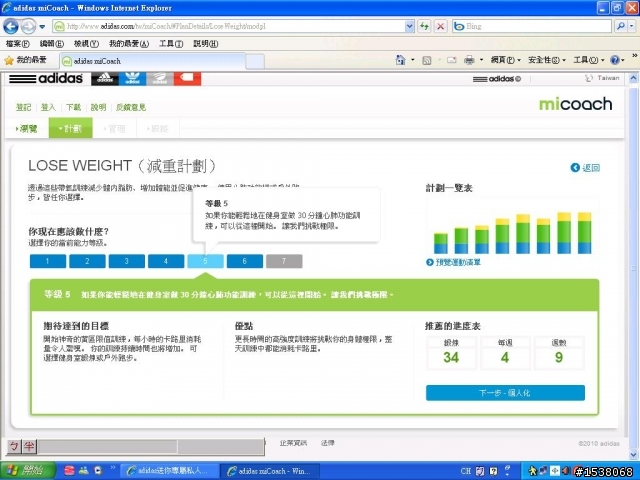
Task: Click the Bing search box
Action: click(x=532, y=27)
